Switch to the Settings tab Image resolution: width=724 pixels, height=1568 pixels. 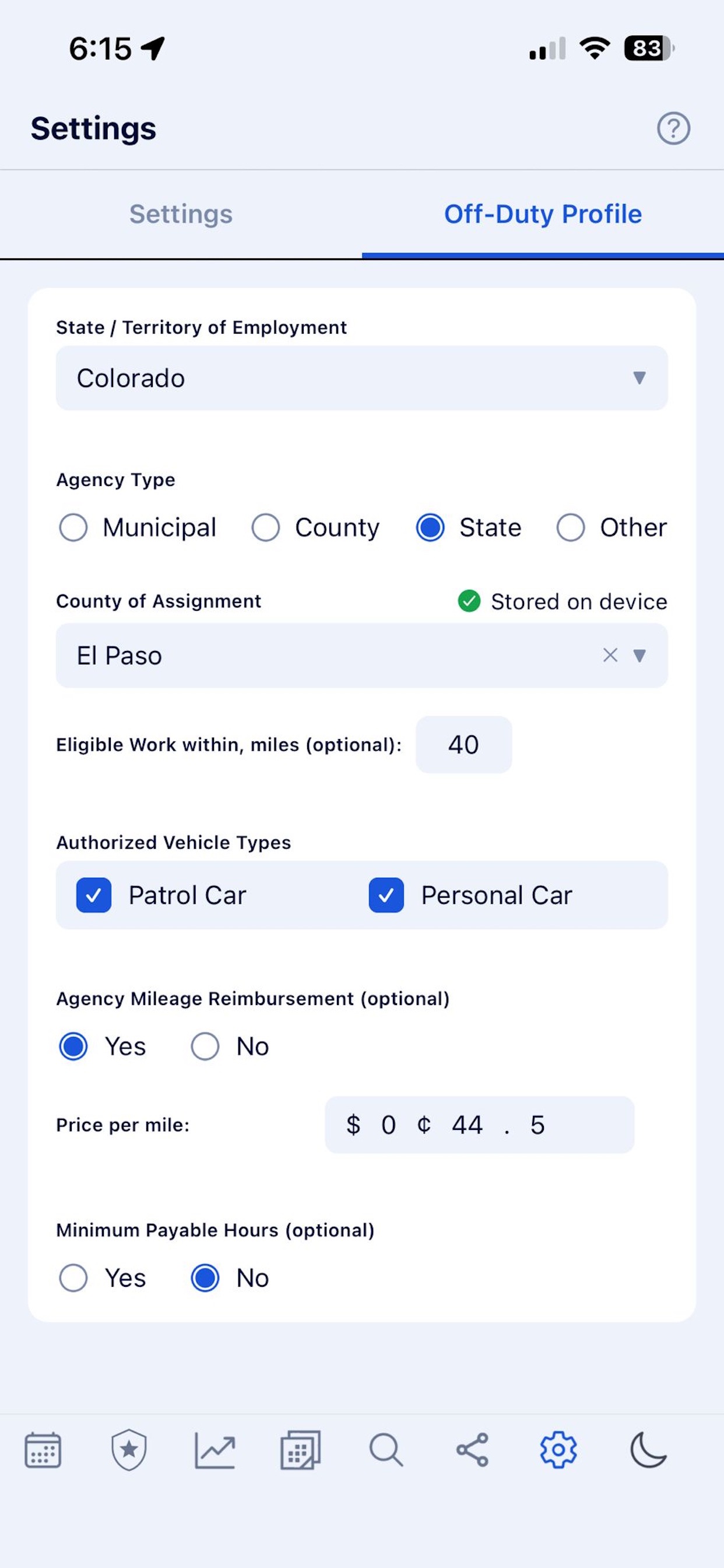[x=181, y=214]
